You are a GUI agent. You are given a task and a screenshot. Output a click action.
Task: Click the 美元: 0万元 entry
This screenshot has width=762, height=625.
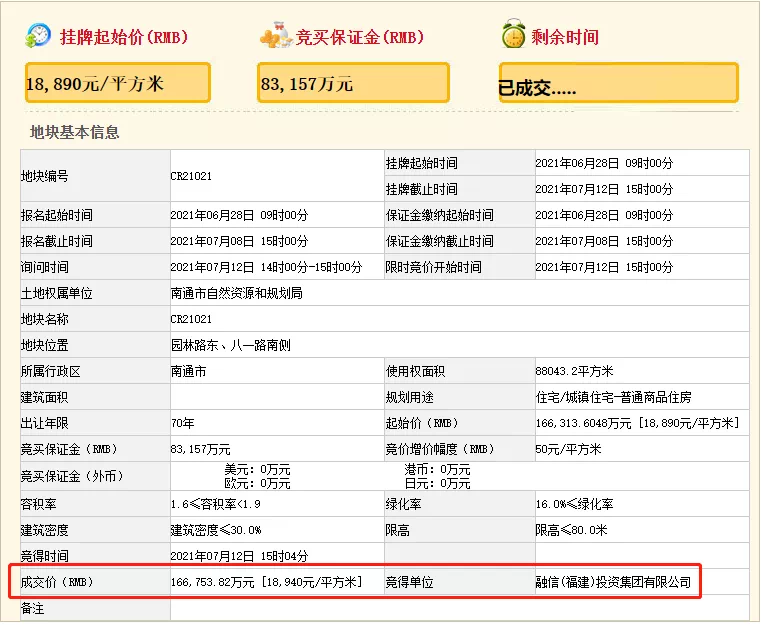[x=257, y=469]
